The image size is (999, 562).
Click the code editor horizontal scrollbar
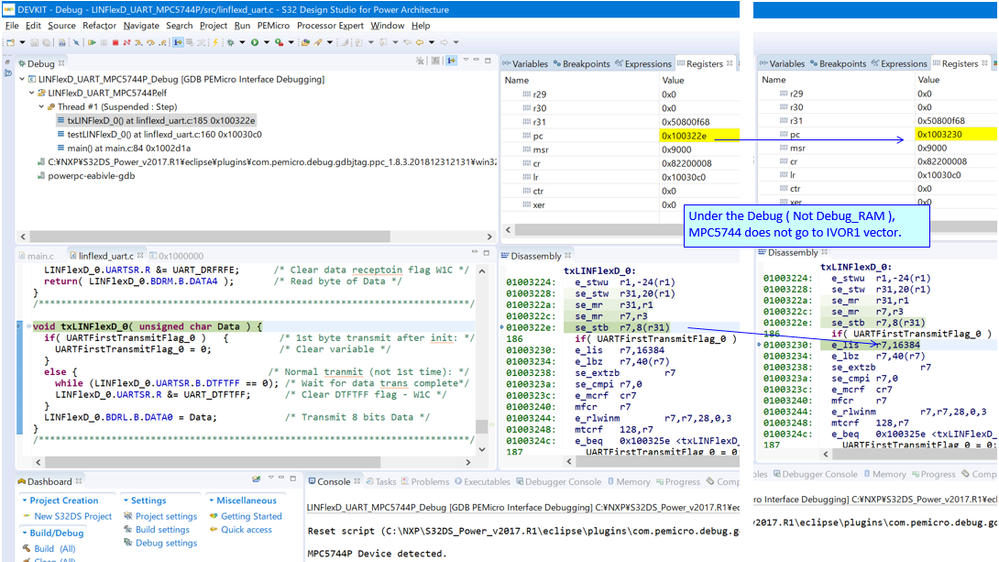(x=212, y=462)
